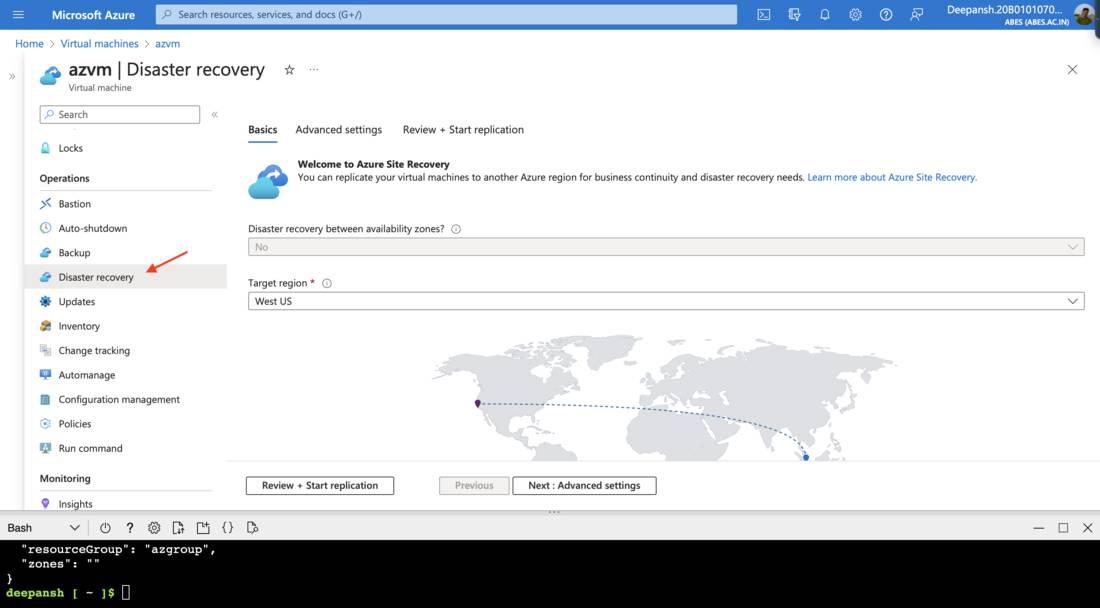Click the global search box
The height and width of the screenshot is (608, 1100).
tap(446, 14)
